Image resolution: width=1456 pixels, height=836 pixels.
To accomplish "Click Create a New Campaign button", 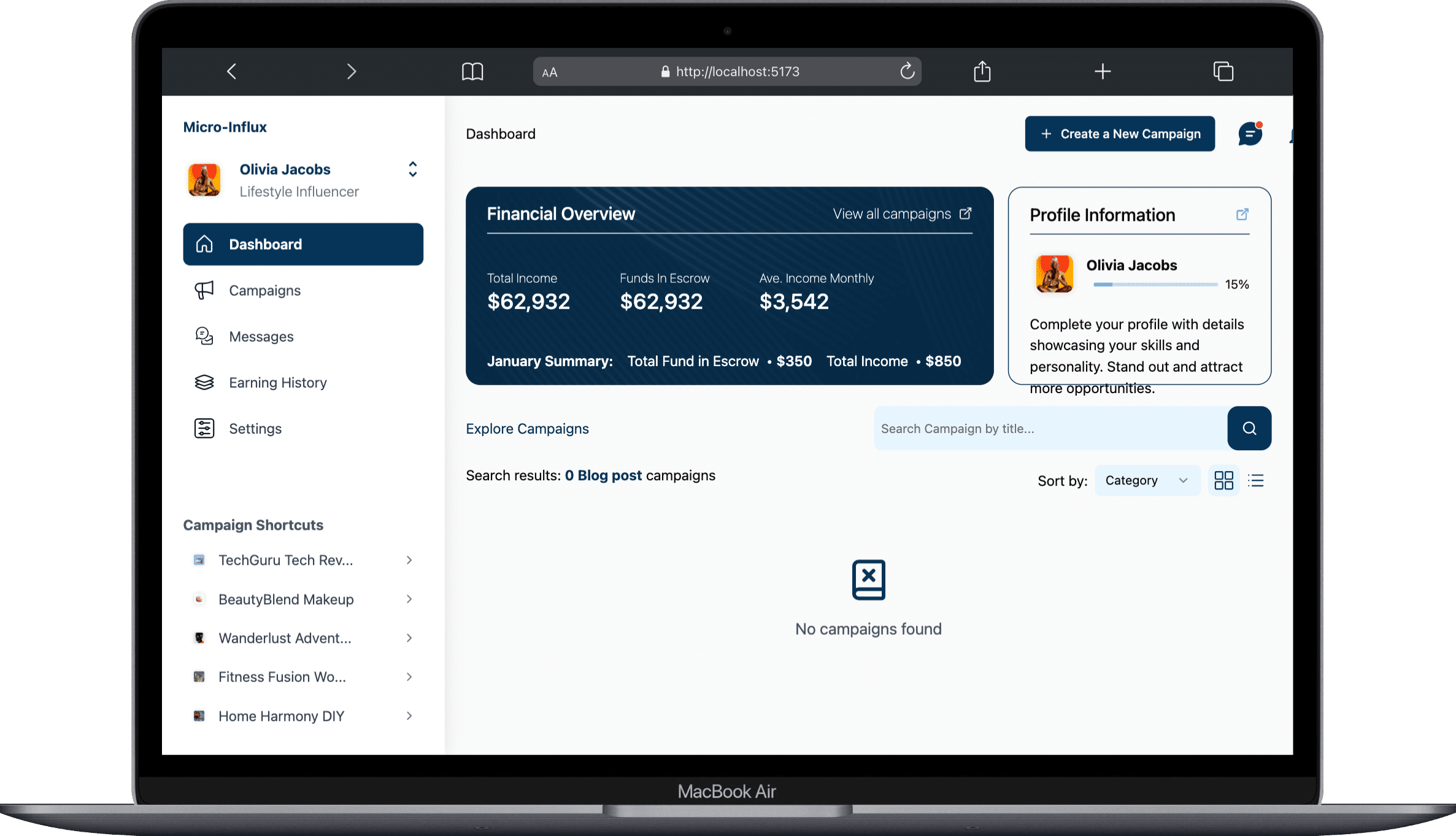I will (1119, 134).
